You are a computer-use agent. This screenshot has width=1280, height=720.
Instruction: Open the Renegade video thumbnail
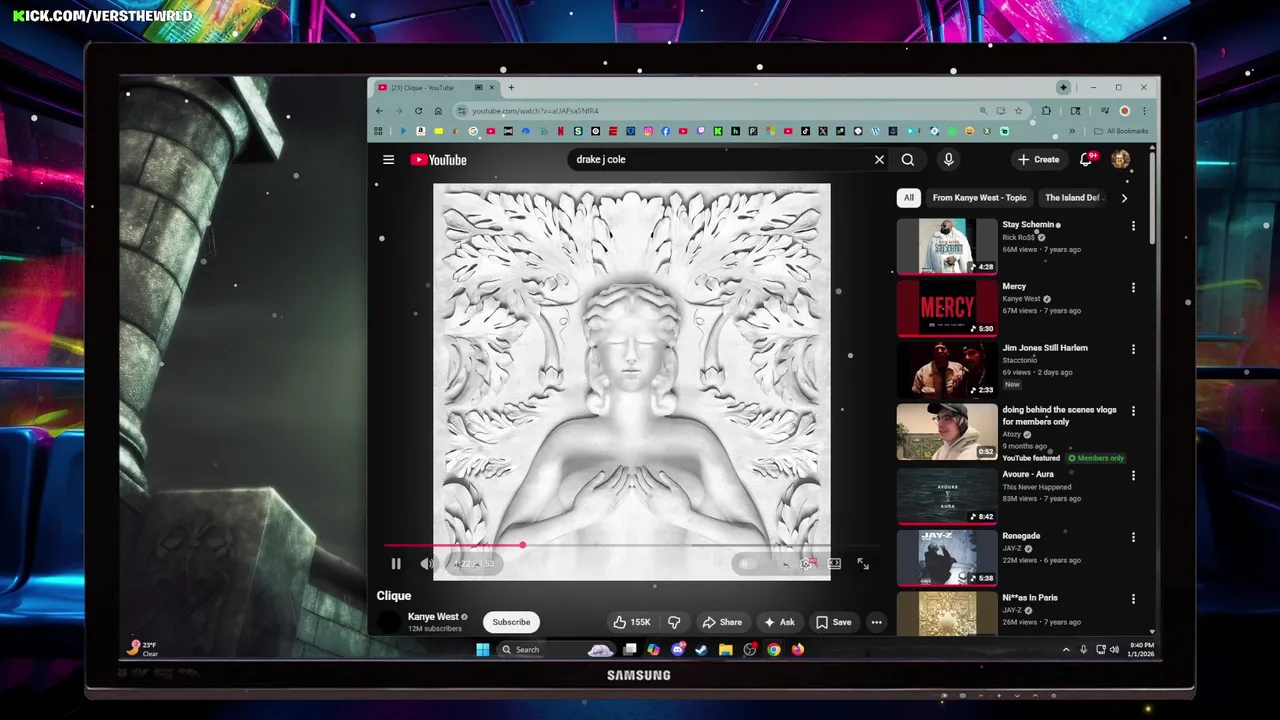947,557
